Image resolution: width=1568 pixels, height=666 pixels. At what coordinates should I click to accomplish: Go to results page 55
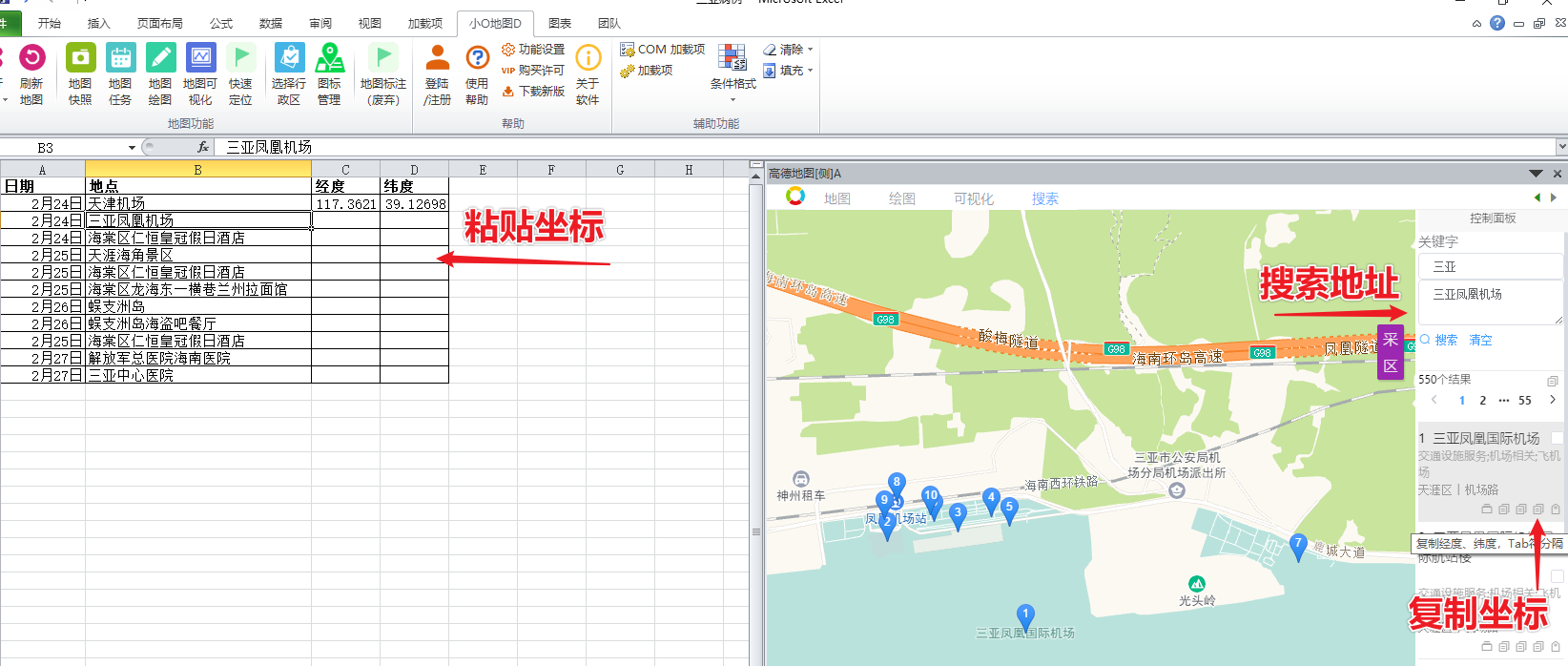click(x=1525, y=401)
